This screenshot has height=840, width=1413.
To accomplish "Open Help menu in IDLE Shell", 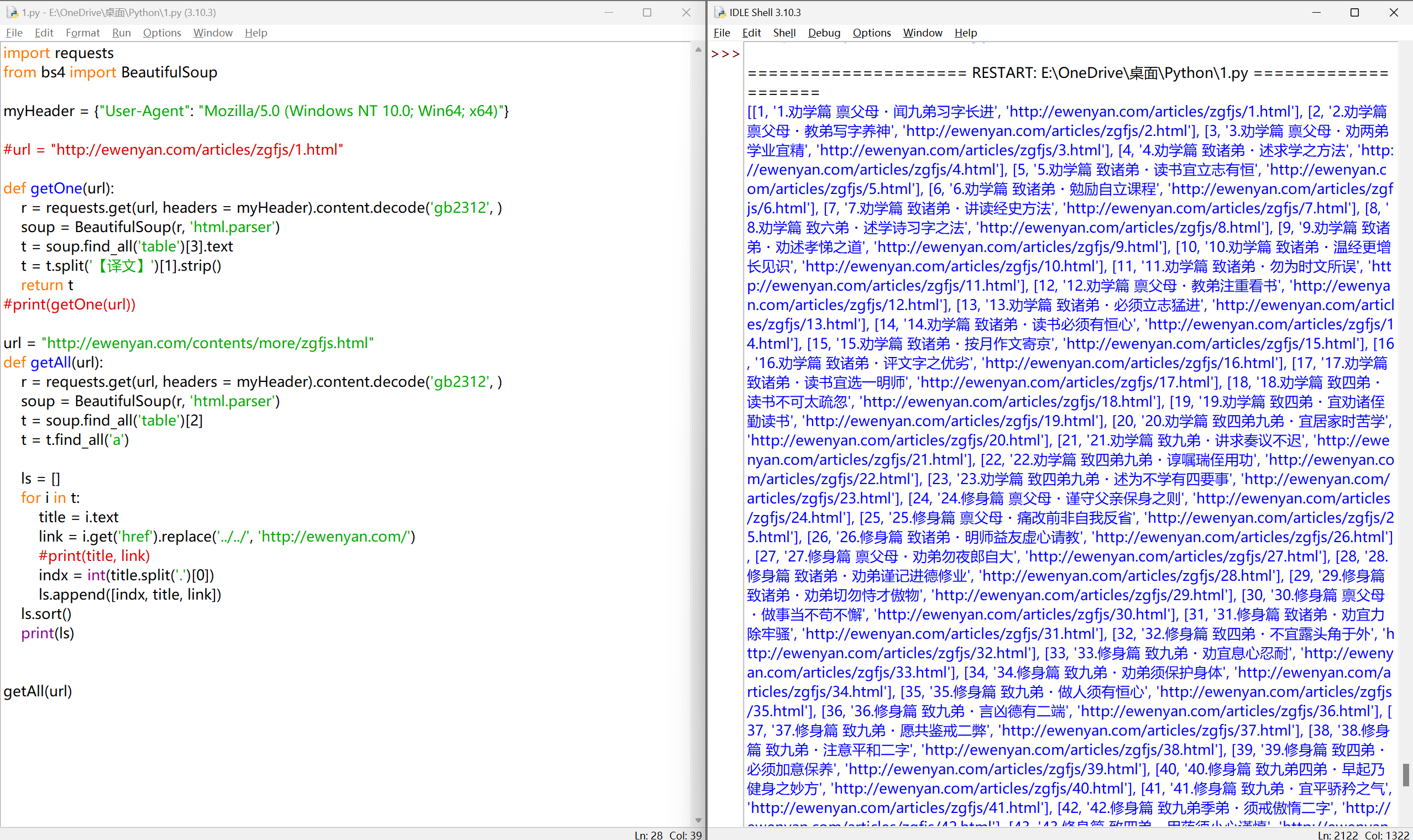I will pos(965,33).
